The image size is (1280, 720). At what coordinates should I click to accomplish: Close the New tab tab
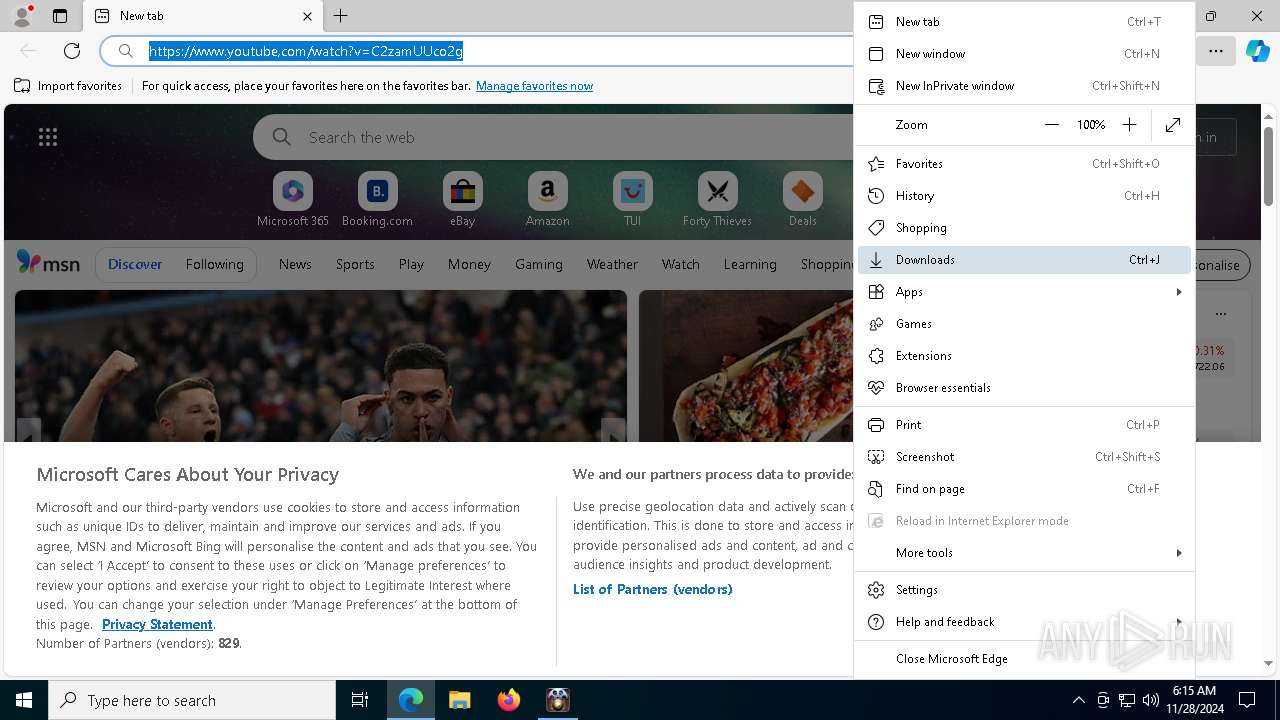click(x=307, y=16)
